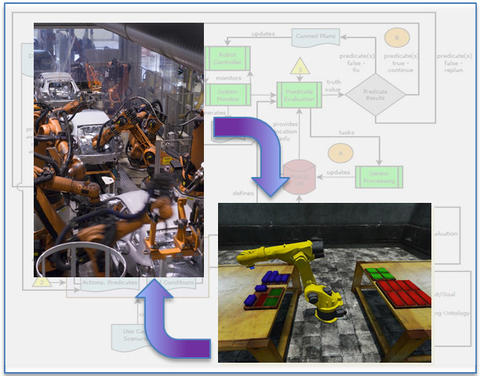
Task: Click the small yellow triangle below factory photo
Action: click(x=42, y=282)
